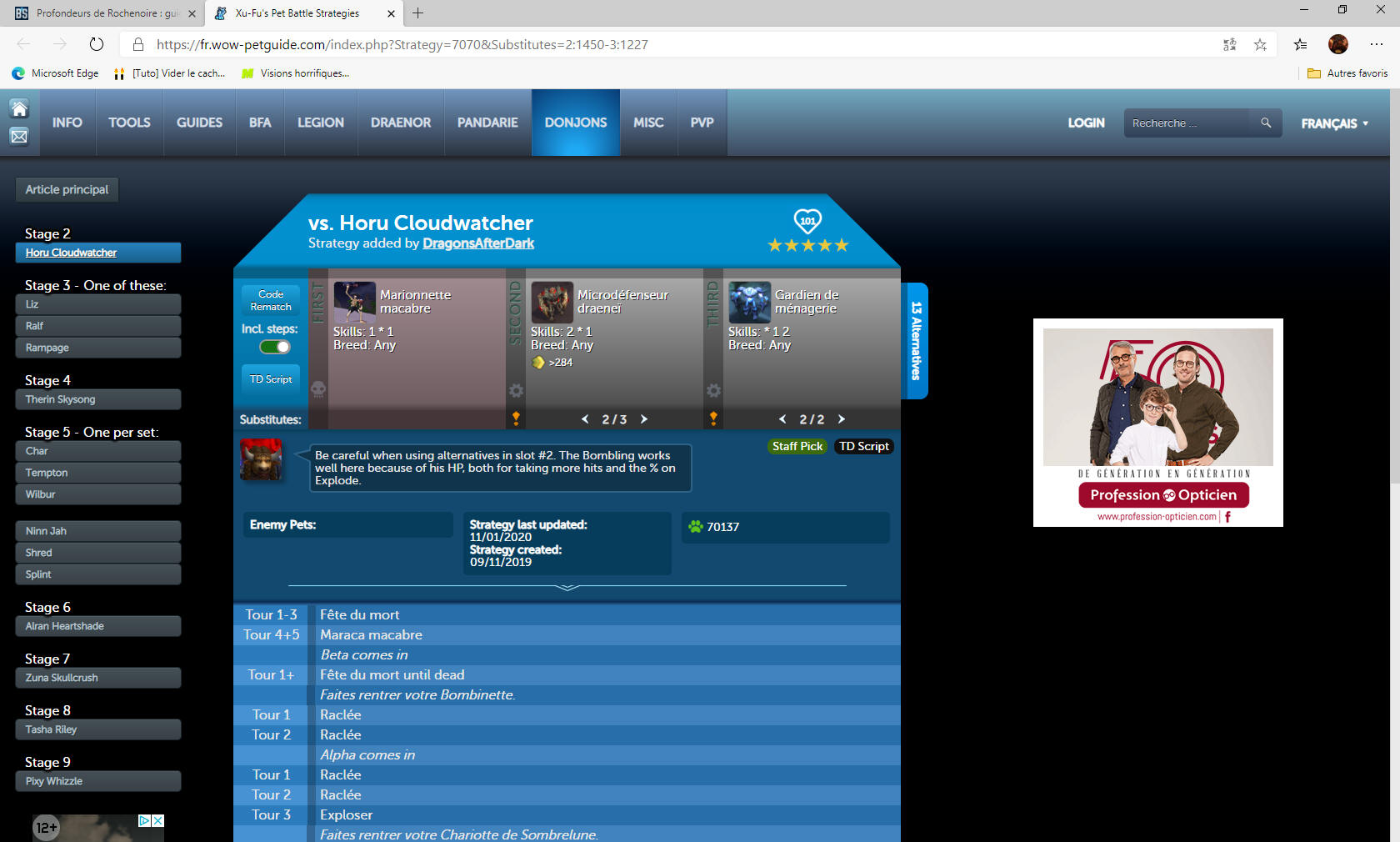Screen dimensions: 1400x842
Task: Open the LEGION menu
Action: click(321, 123)
